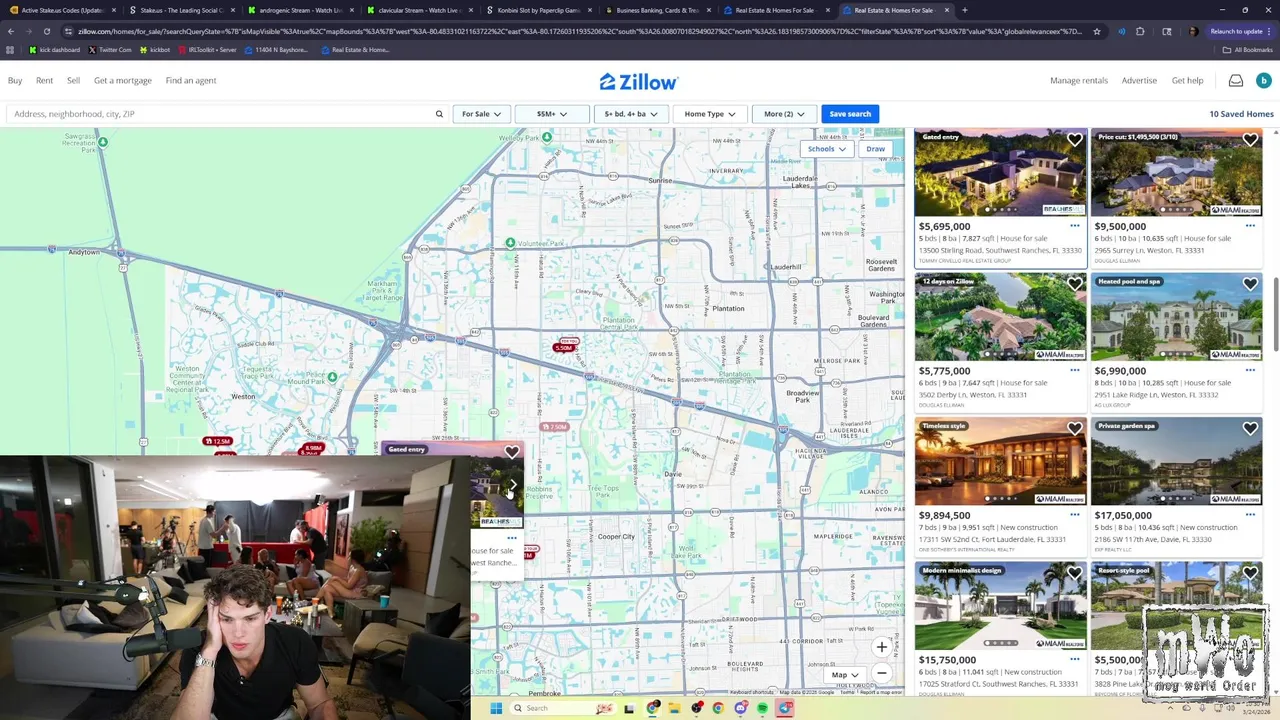Save the $9,894,500 Fort Lauderdale home with heart

[1074, 429]
